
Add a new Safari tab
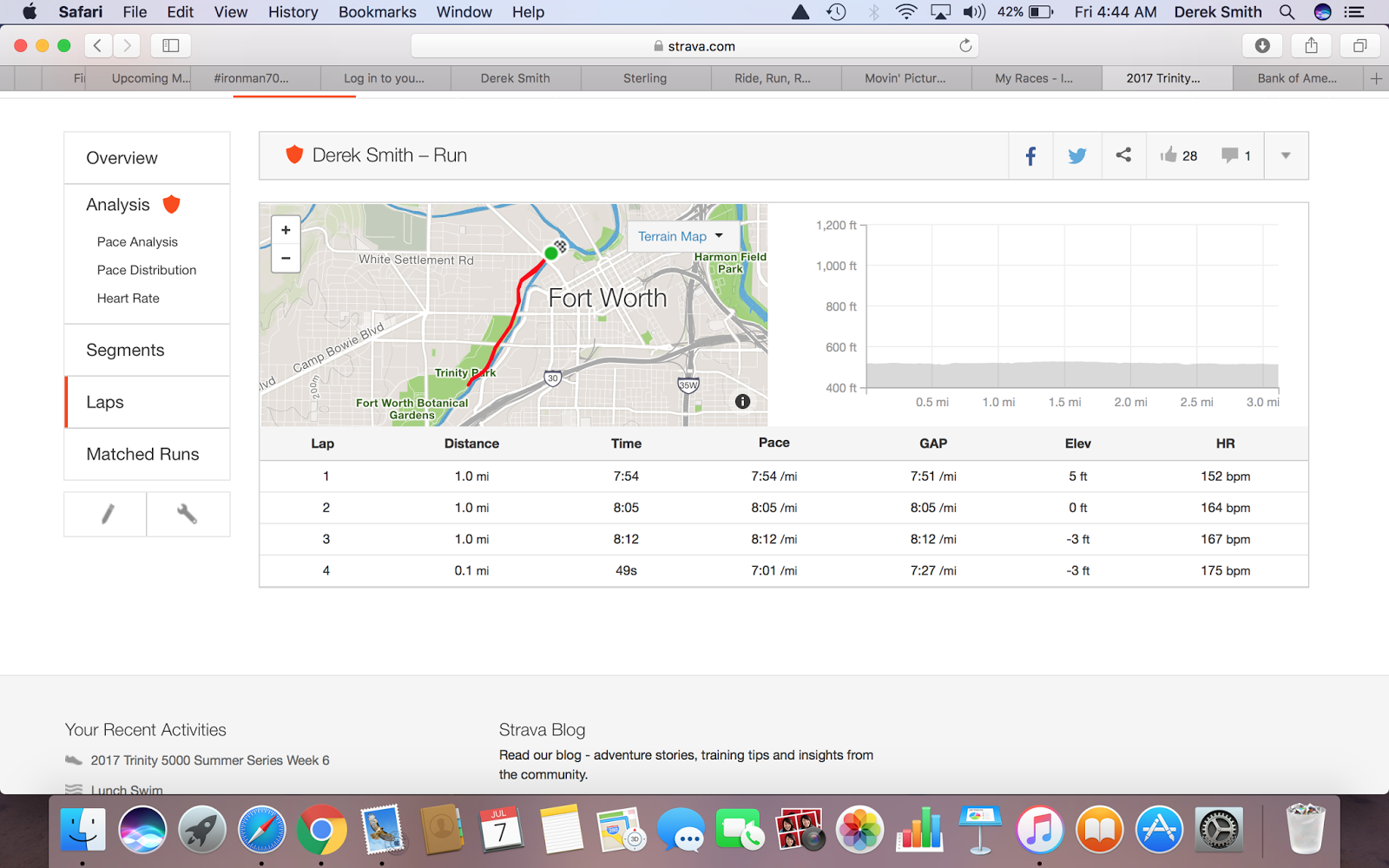coord(1376,78)
